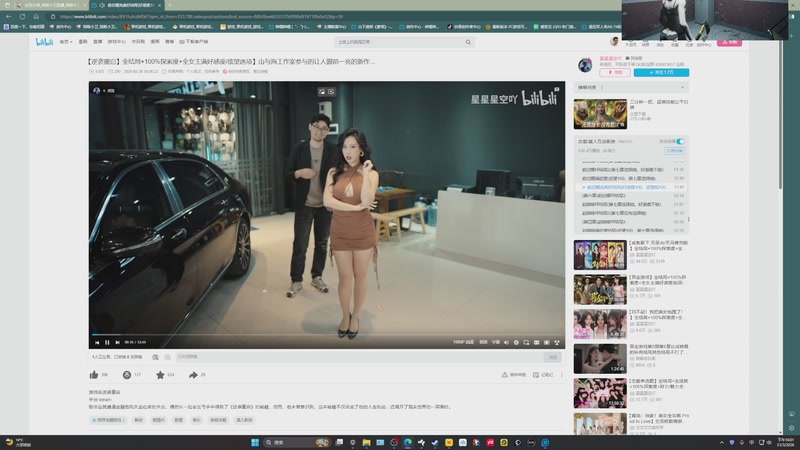Click the 发送 danmaku send button
This screenshot has height=450, width=800.
pos(553,357)
